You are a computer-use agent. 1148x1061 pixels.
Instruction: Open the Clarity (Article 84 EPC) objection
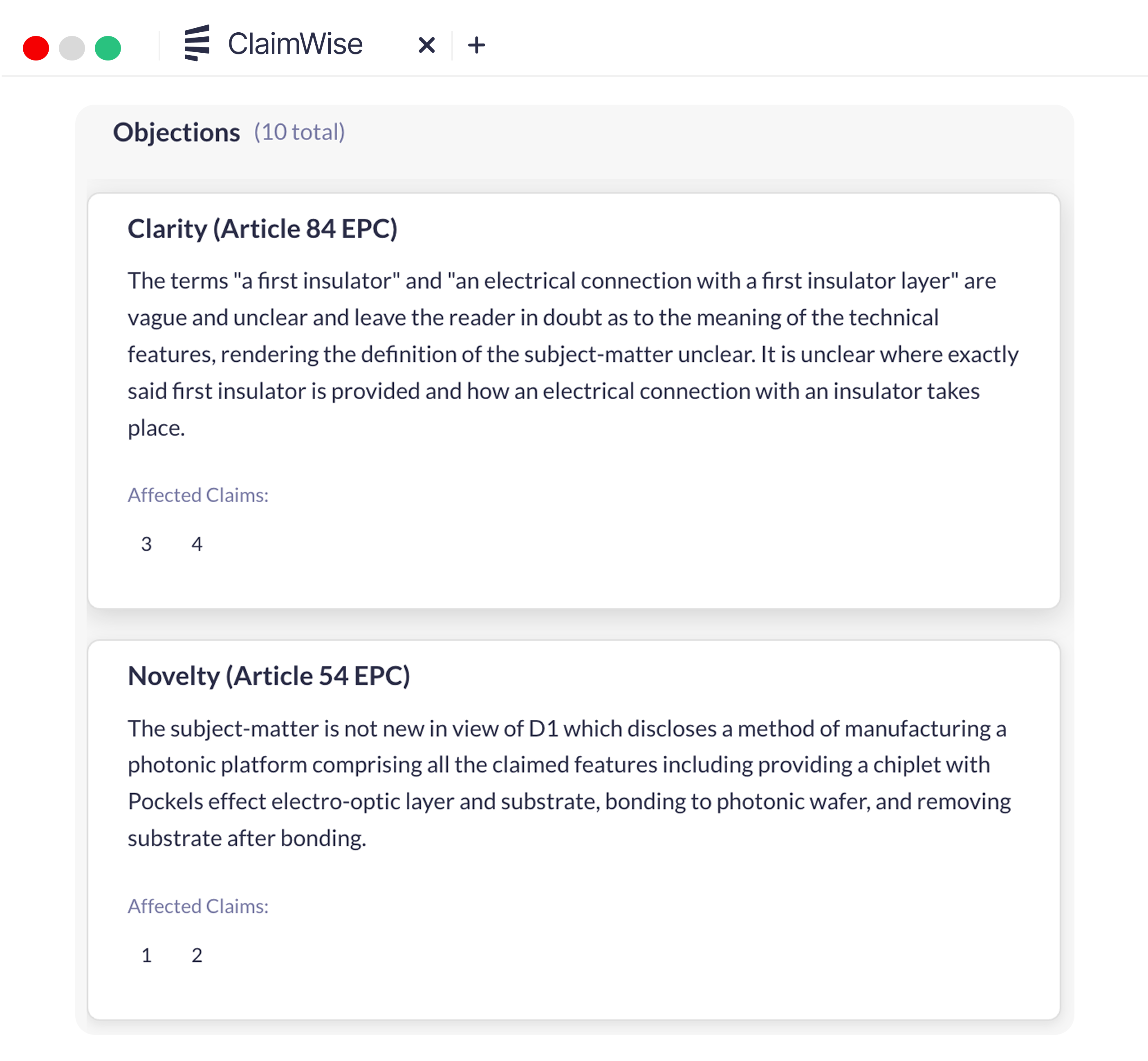coord(262,229)
